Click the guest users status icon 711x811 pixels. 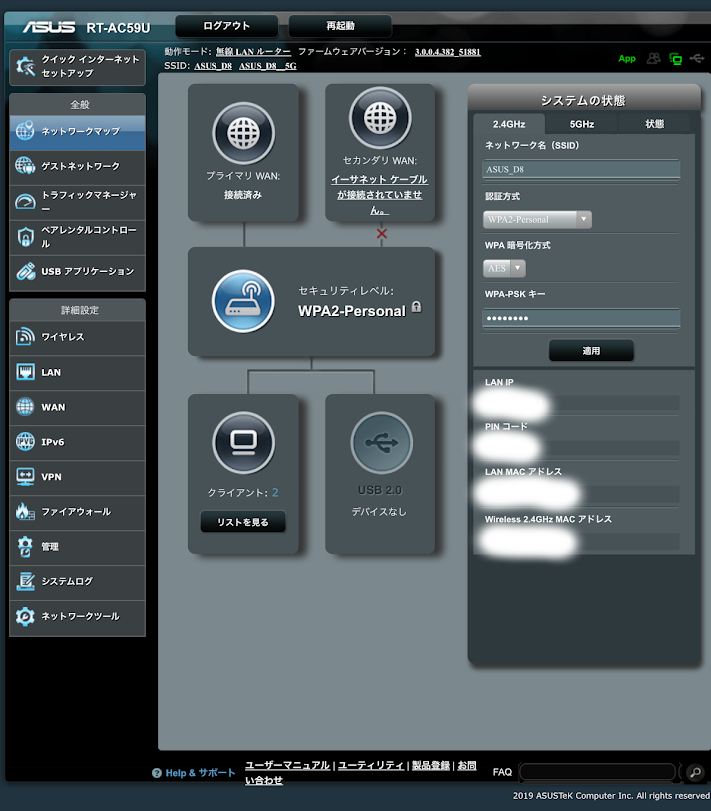click(x=654, y=58)
